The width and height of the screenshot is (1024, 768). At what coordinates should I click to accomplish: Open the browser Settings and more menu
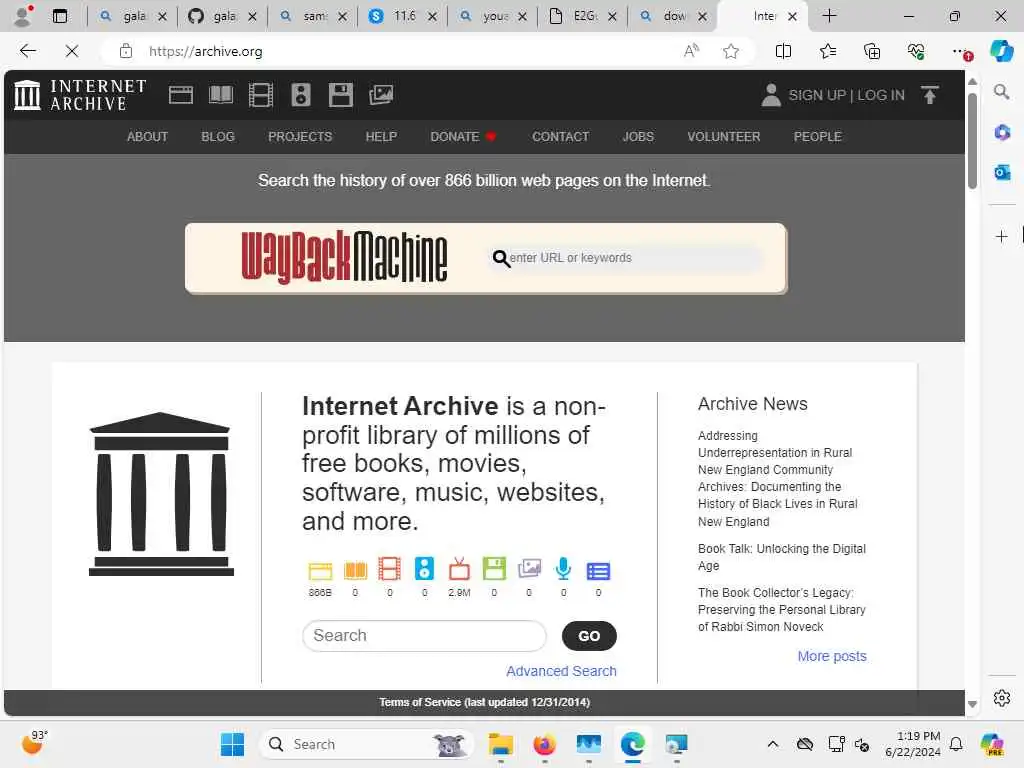960,51
